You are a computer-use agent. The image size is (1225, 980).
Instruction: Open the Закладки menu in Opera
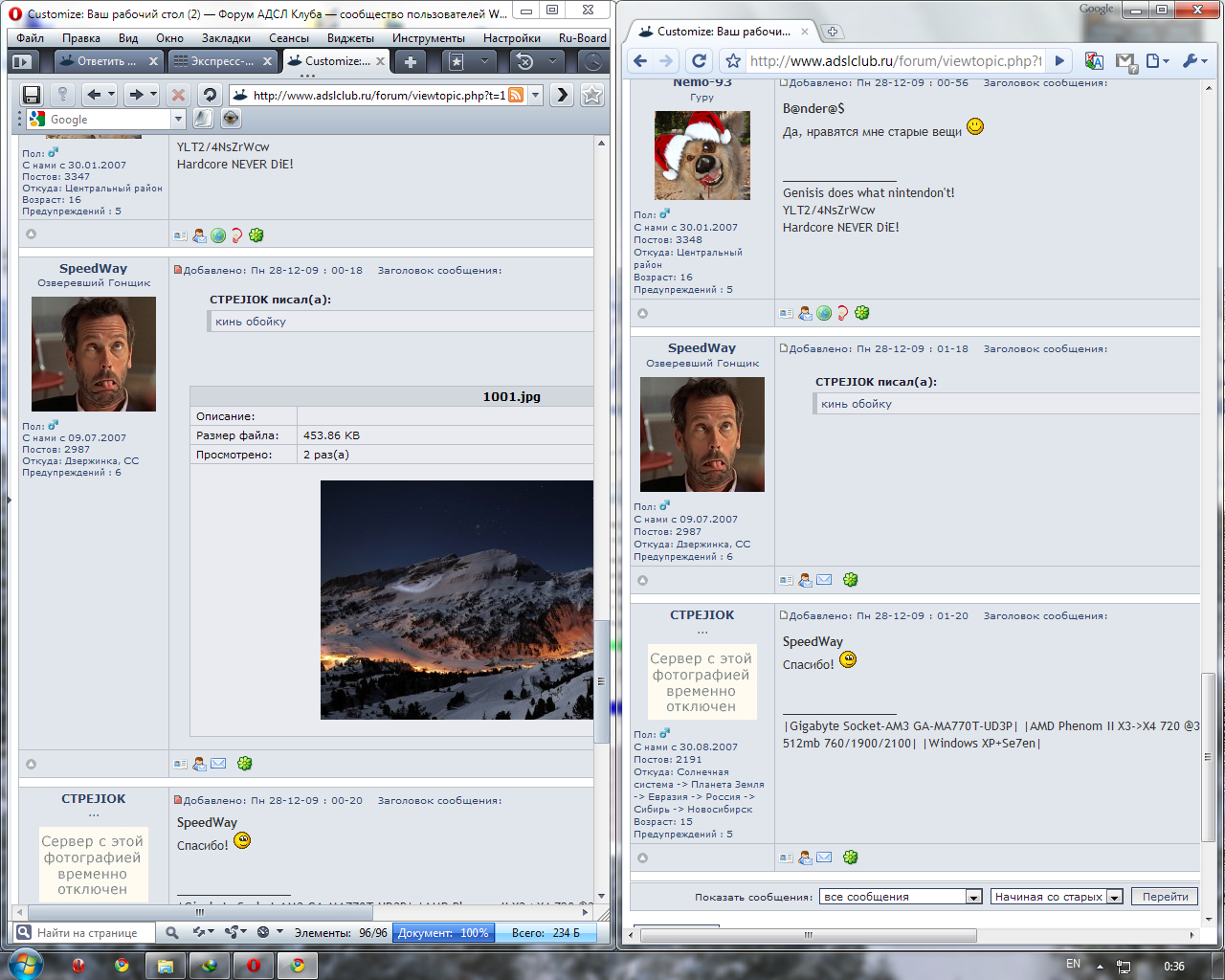point(226,38)
